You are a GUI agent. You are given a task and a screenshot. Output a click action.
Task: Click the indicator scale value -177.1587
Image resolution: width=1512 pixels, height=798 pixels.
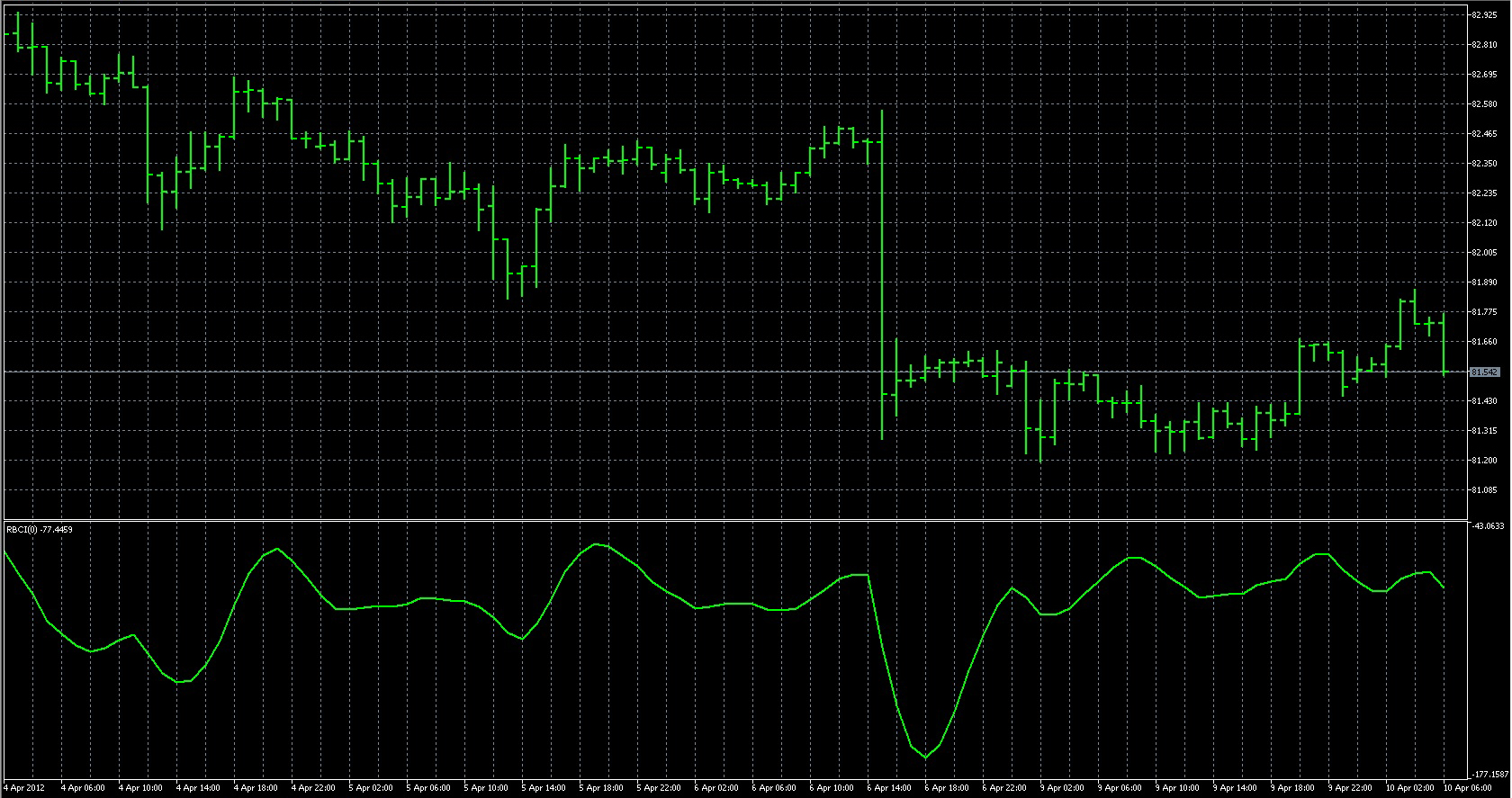(1489, 774)
